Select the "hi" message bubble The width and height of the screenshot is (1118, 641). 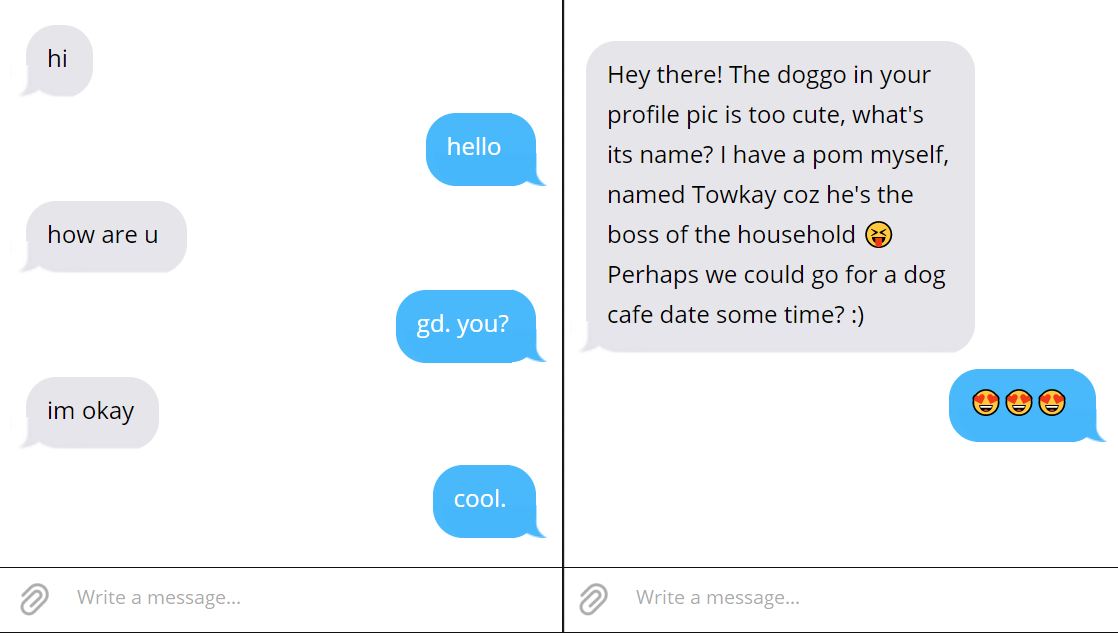(x=58, y=60)
